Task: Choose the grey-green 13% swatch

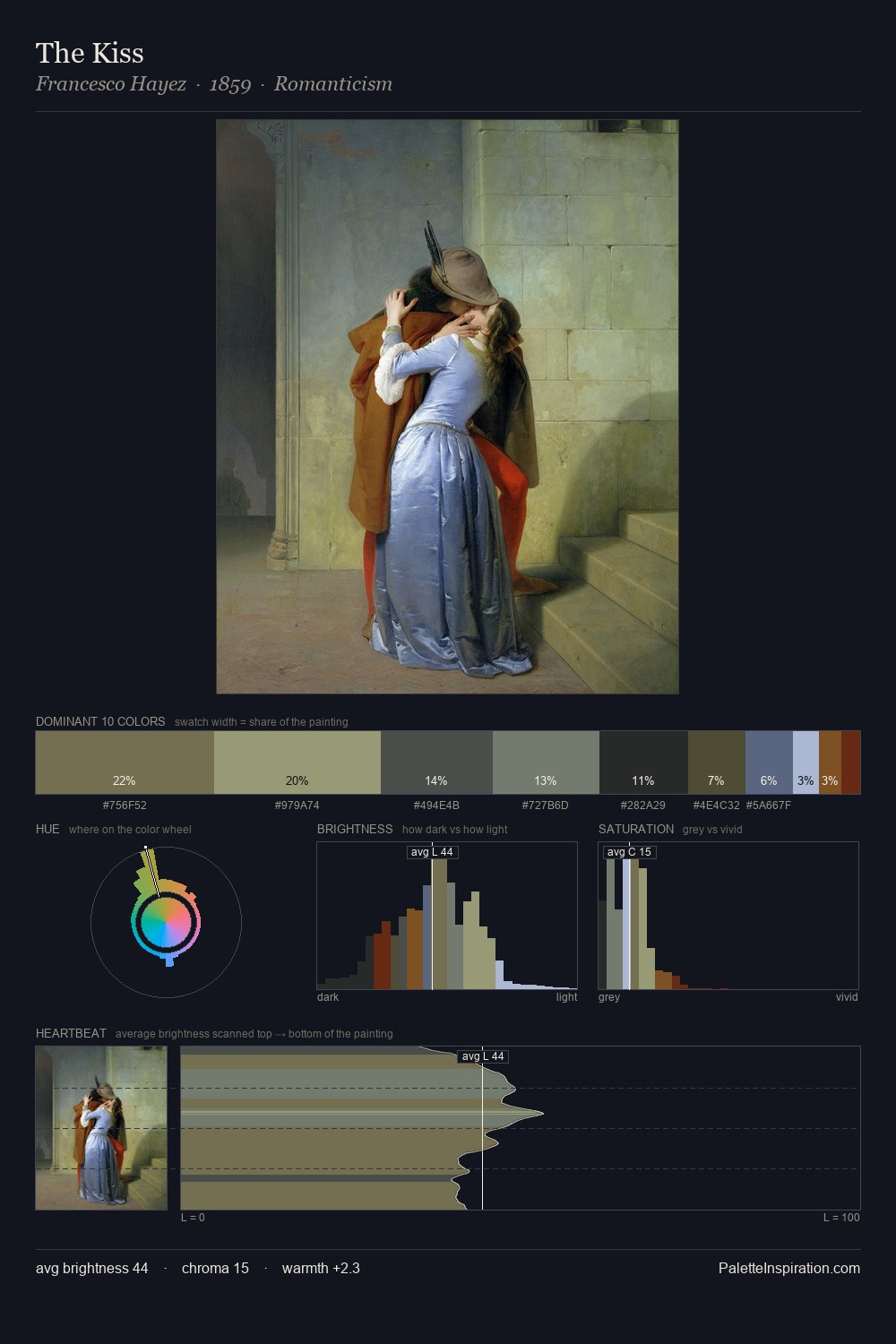Action: tap(546, 762)
